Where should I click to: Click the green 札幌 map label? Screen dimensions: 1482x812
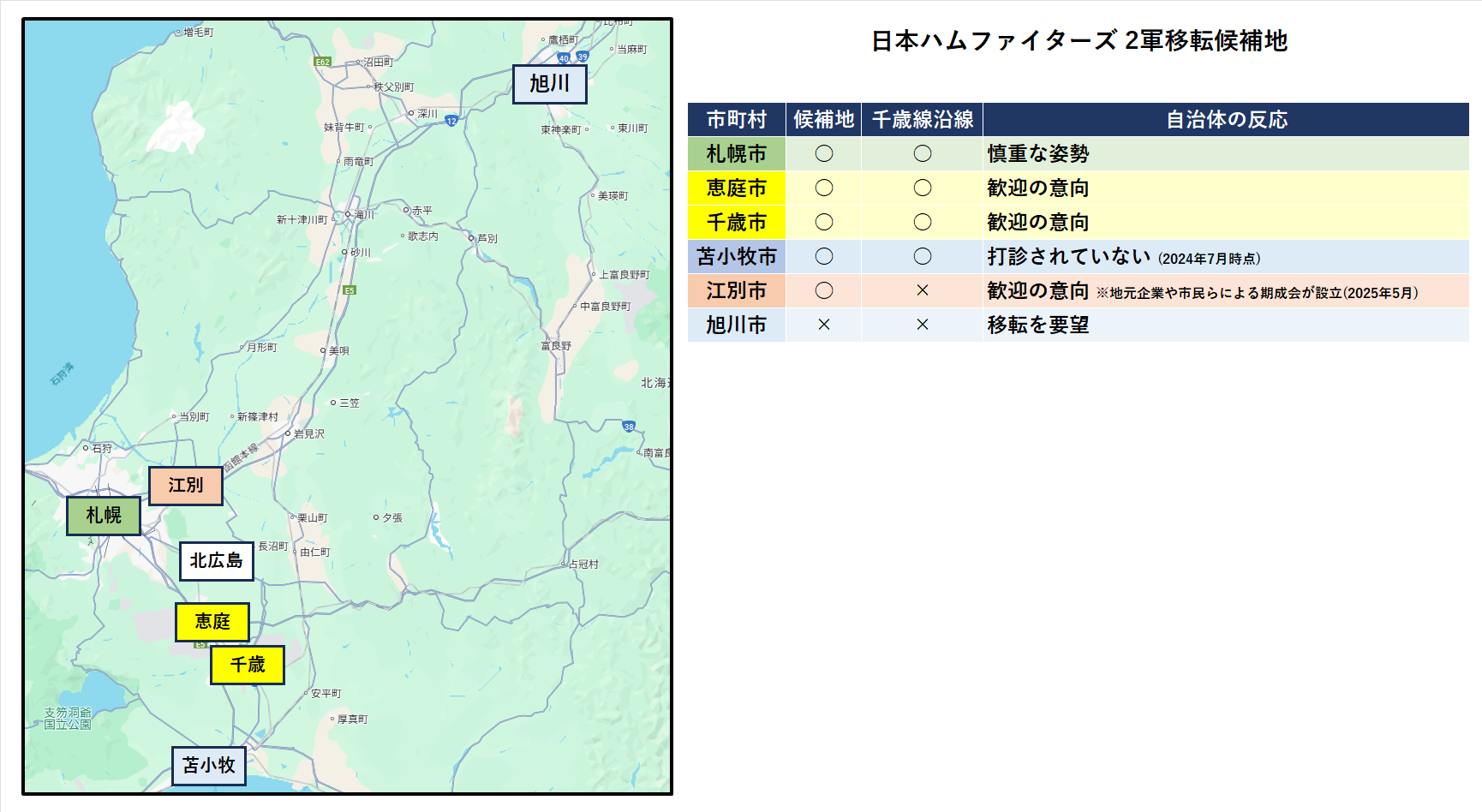point(104,516)
